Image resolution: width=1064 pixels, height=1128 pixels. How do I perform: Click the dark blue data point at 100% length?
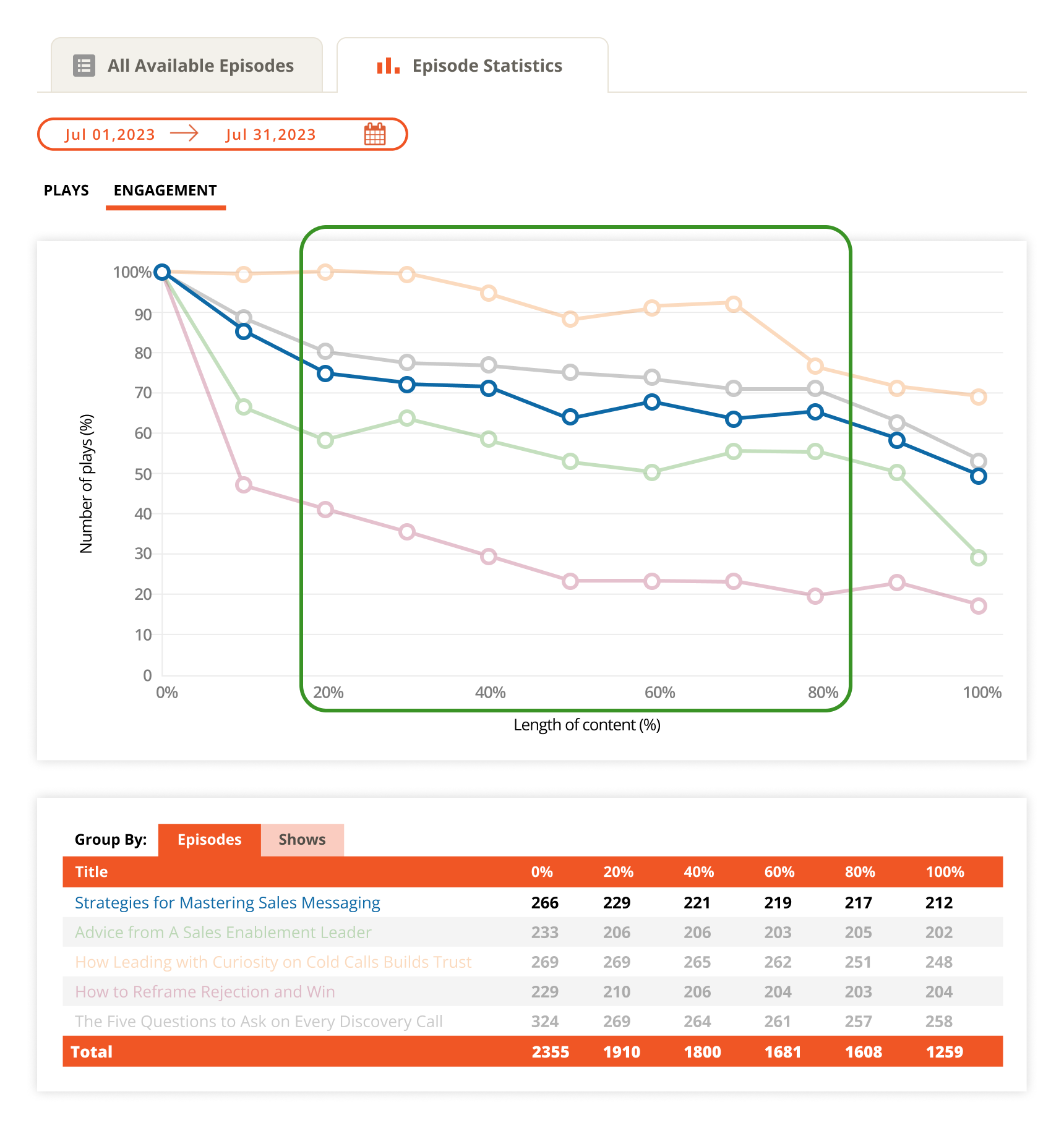coord(978,476)
